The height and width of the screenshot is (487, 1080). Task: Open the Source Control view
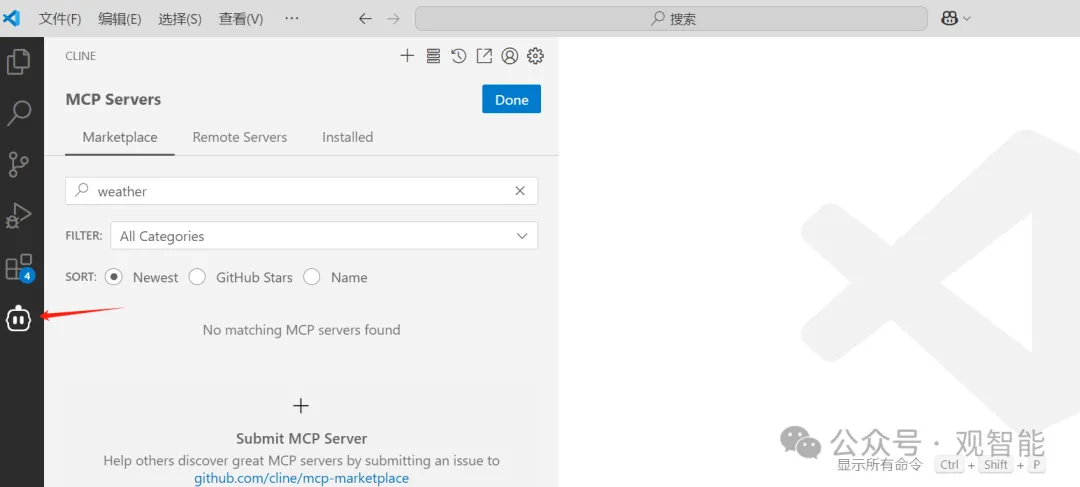pyautogui.click(x=19, y=165)
